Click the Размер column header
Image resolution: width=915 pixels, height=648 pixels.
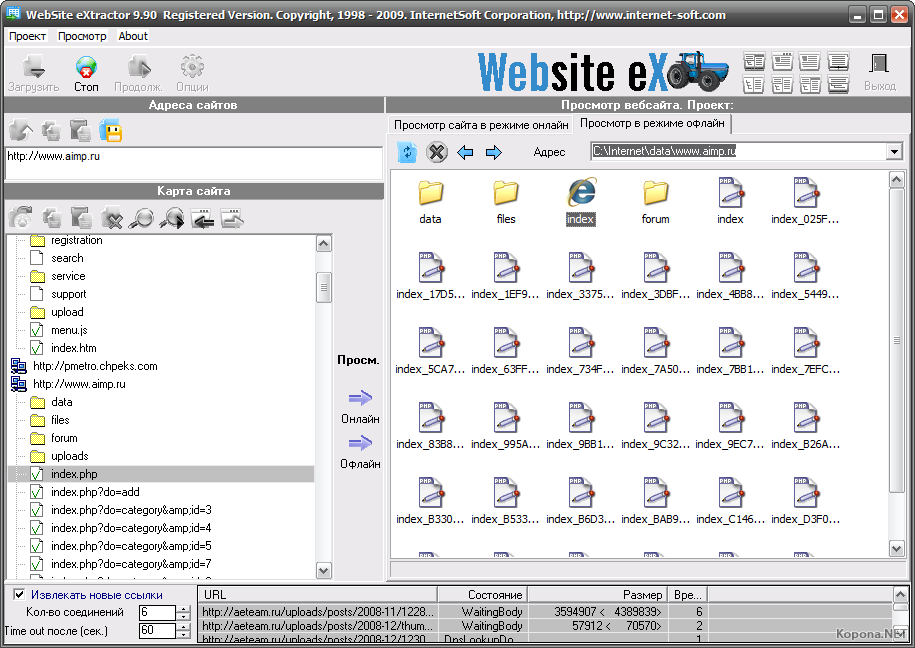pos(597,594)
